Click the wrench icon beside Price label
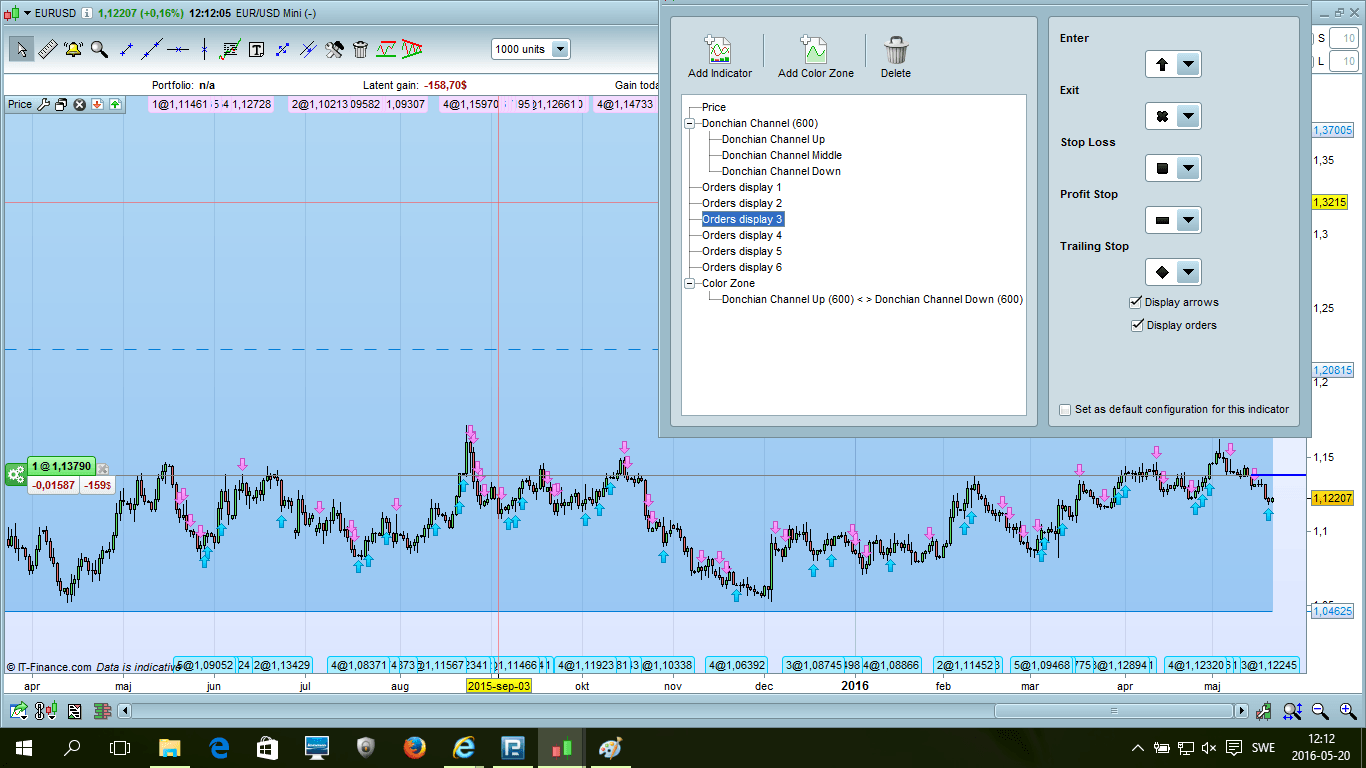1366x768 pixels. 43,104
